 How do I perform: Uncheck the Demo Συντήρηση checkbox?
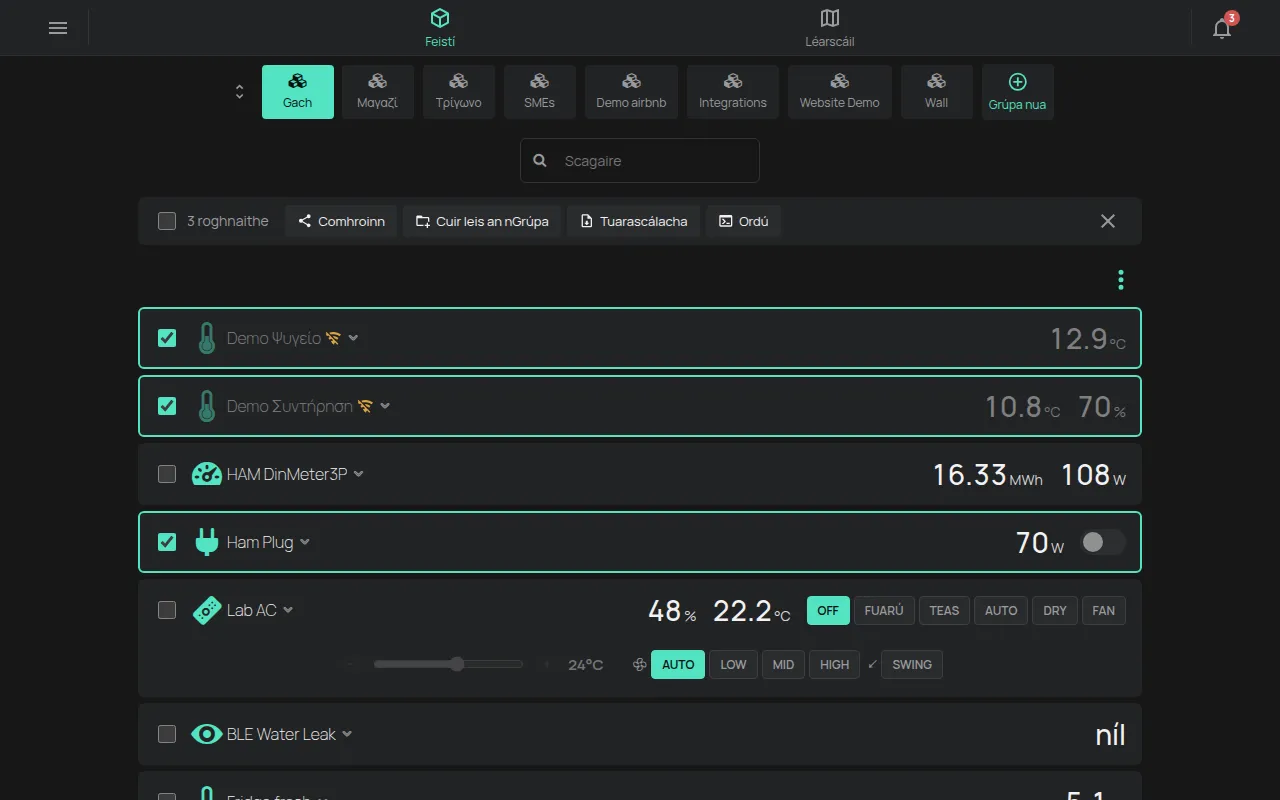(167, 406)
